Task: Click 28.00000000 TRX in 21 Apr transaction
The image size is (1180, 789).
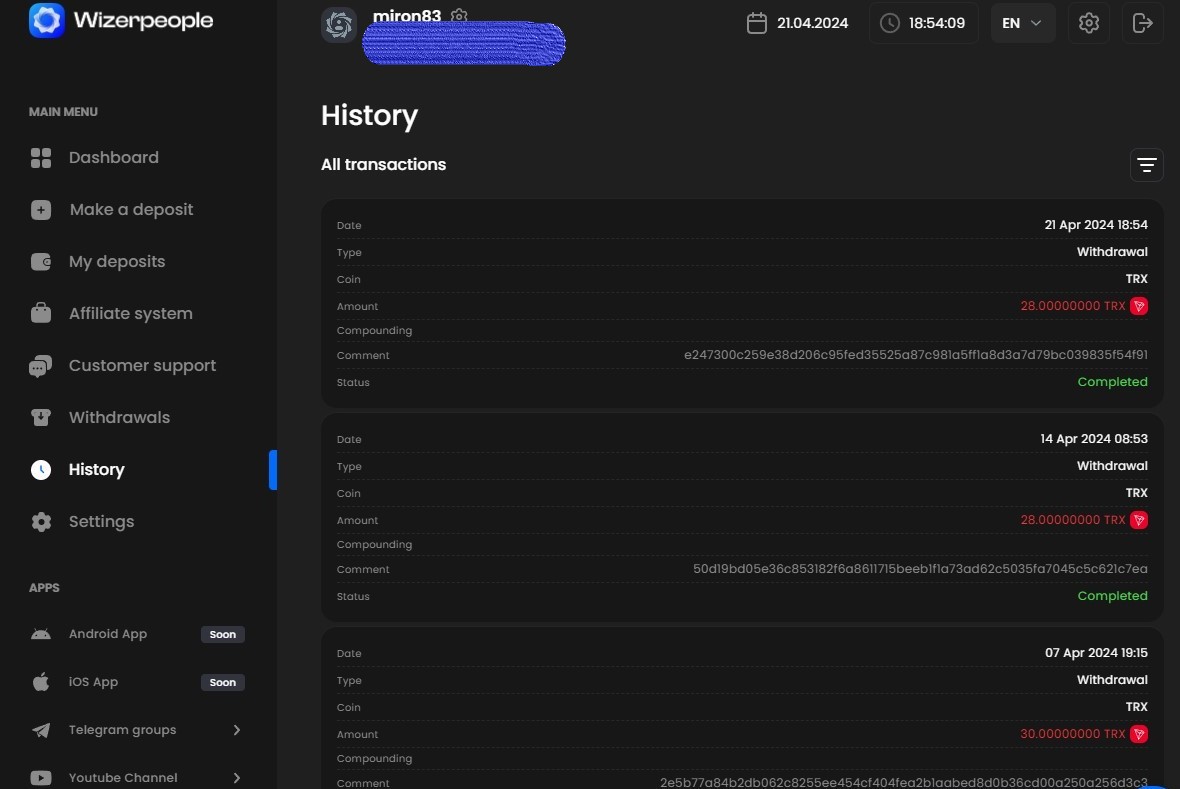Action: click(1072, 306)
